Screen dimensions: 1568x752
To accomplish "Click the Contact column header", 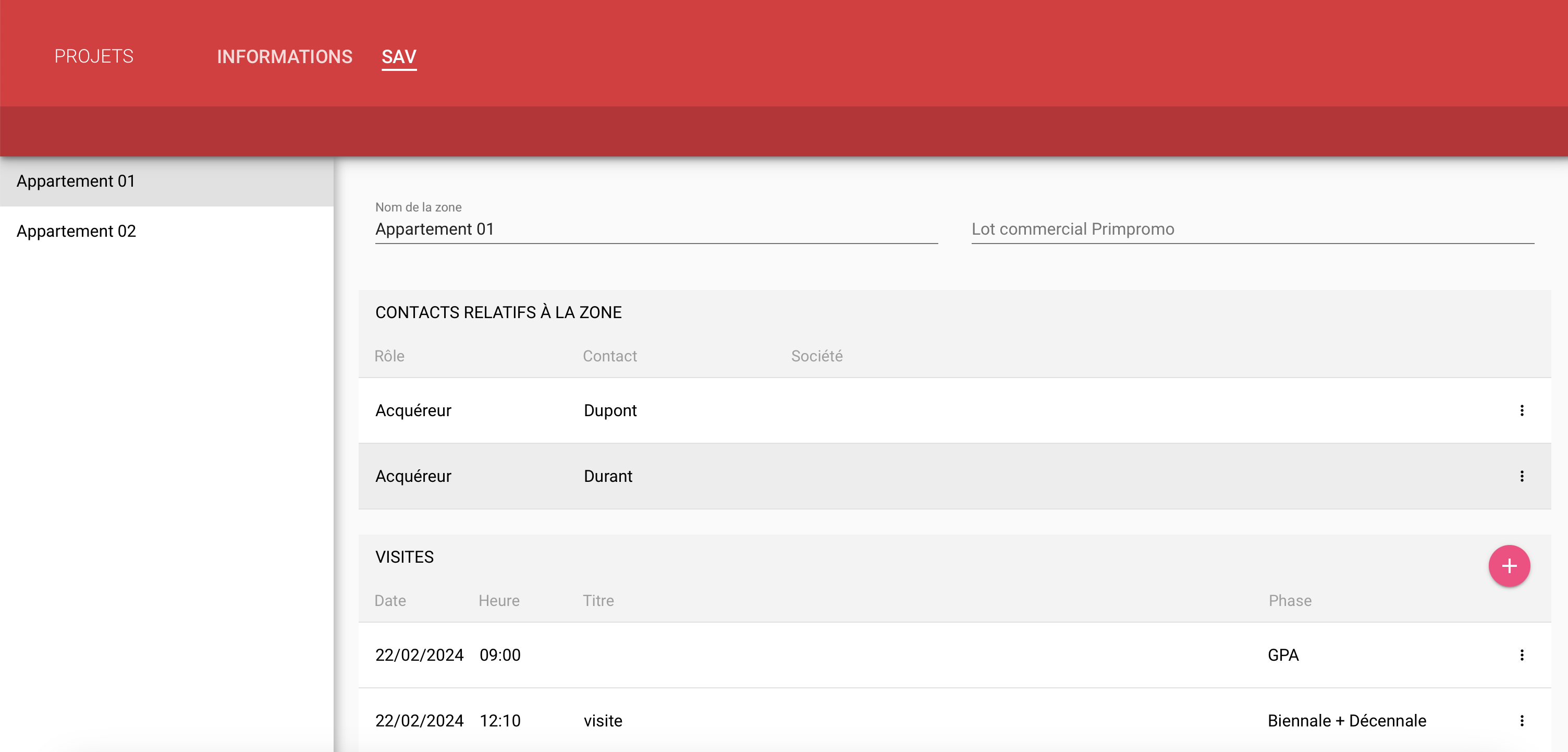I will [610, 356].
